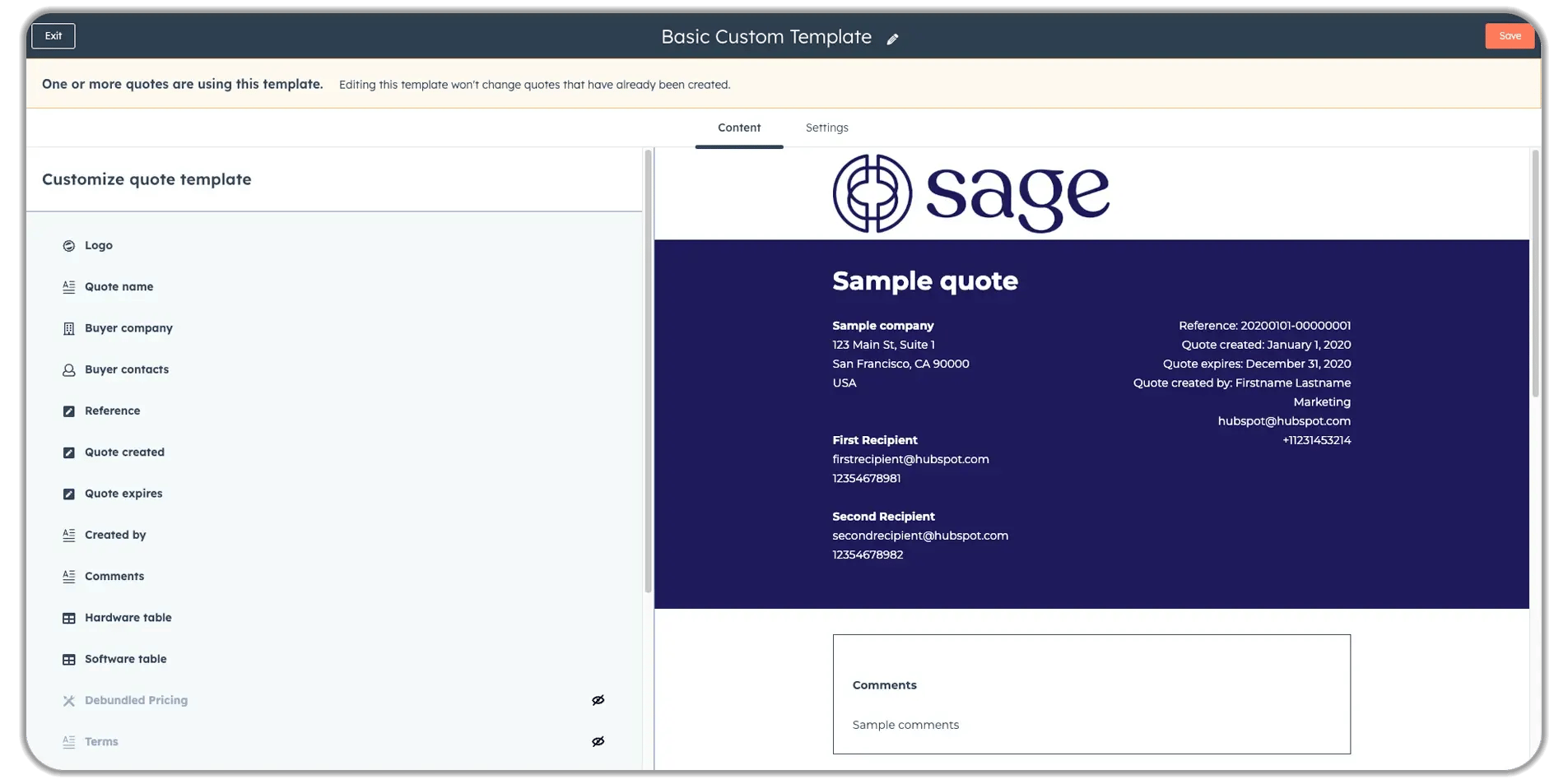Click the Save button
The height and width of the screenshot is (784, 1568).
[x=1509, y=35]
